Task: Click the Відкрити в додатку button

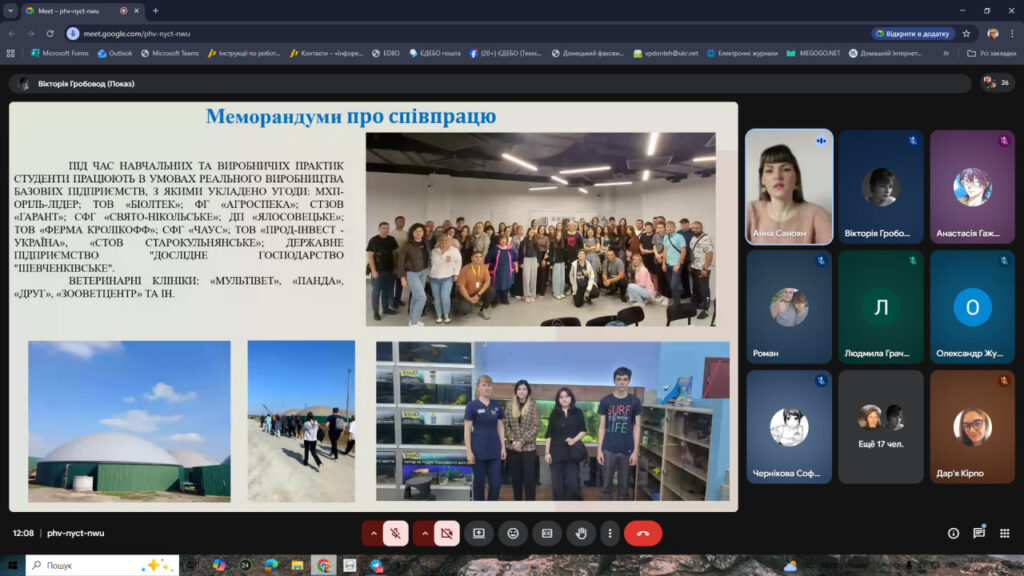Action: pos(913,33)
